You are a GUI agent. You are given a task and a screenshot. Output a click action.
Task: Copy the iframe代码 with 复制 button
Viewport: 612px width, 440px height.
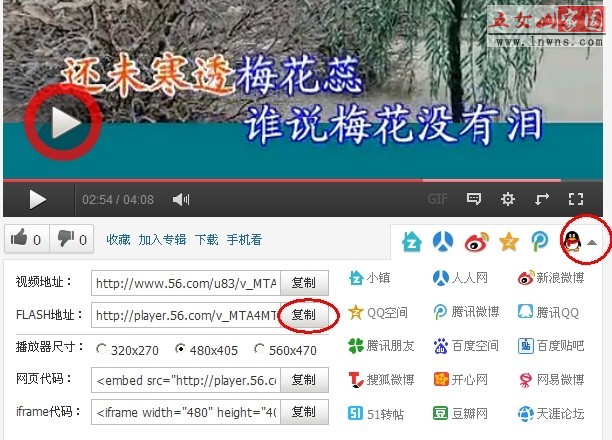304,412
